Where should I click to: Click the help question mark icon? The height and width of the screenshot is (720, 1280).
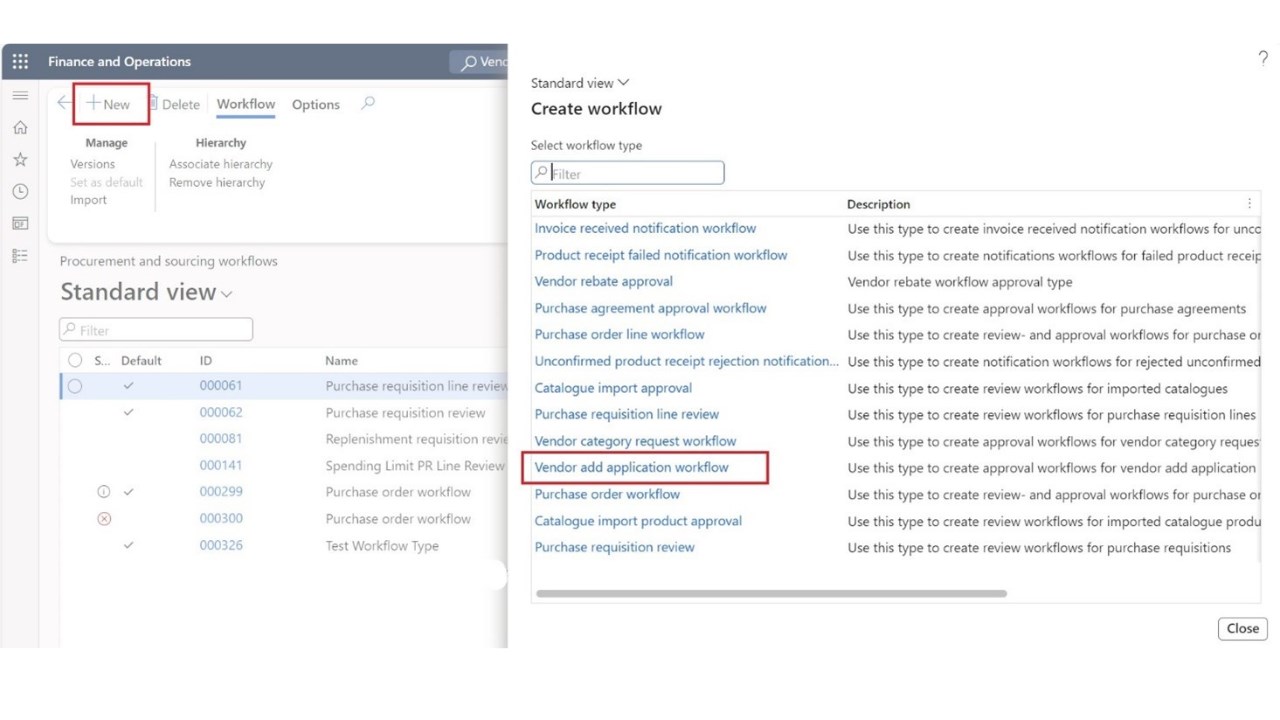click(x=1263, y=59)
